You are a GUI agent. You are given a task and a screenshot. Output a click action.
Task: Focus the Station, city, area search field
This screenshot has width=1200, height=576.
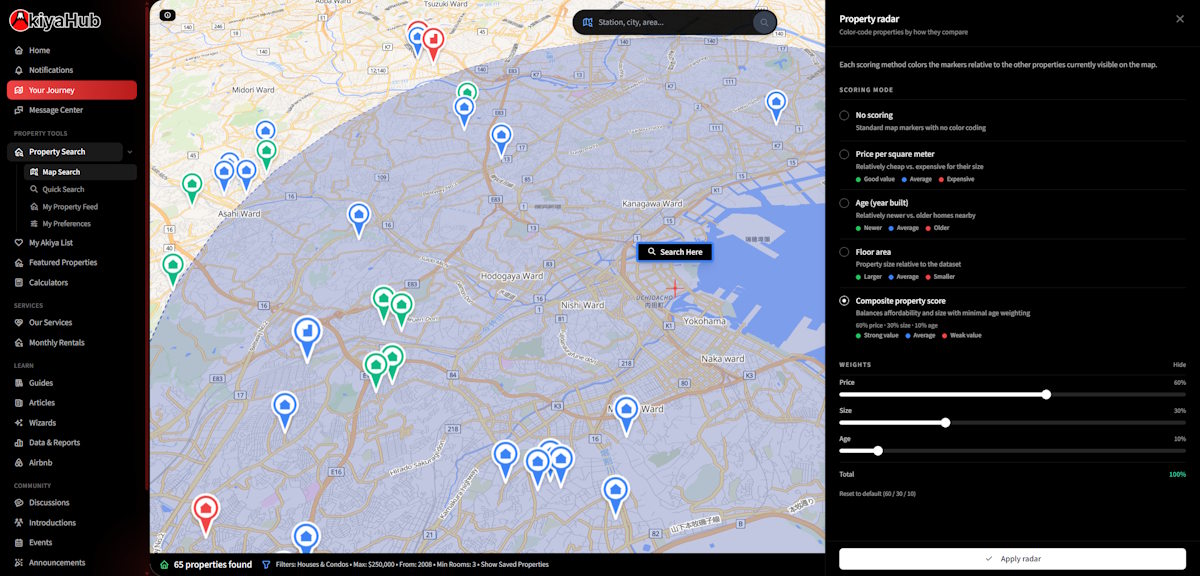click(672, 22)
